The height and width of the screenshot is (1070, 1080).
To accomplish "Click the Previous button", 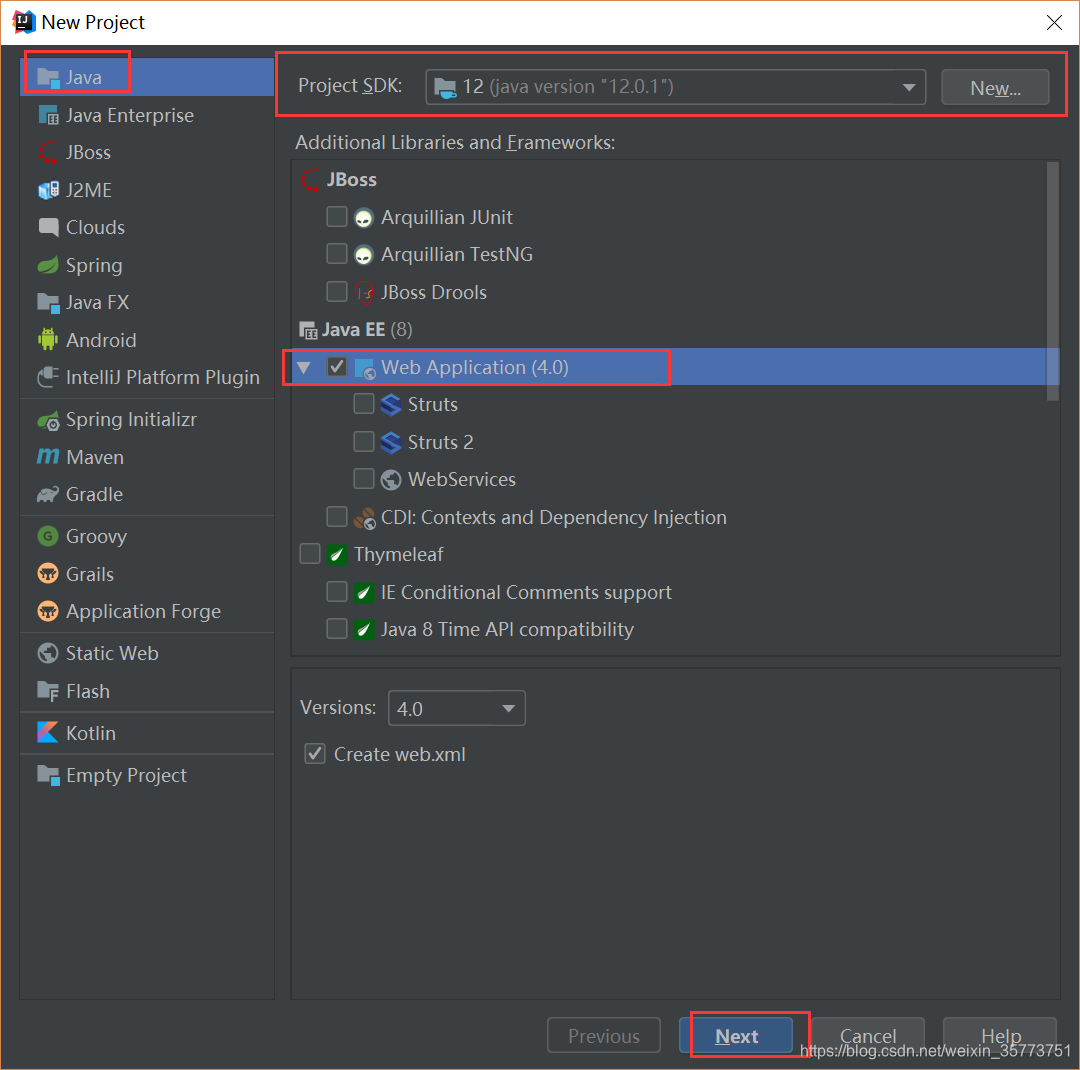I will (x=604, y=1036).
